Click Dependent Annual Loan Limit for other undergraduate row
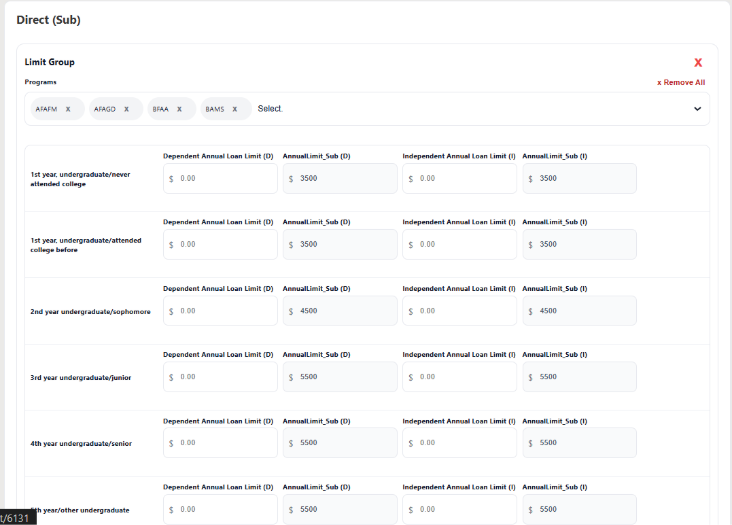 [220, 509]
